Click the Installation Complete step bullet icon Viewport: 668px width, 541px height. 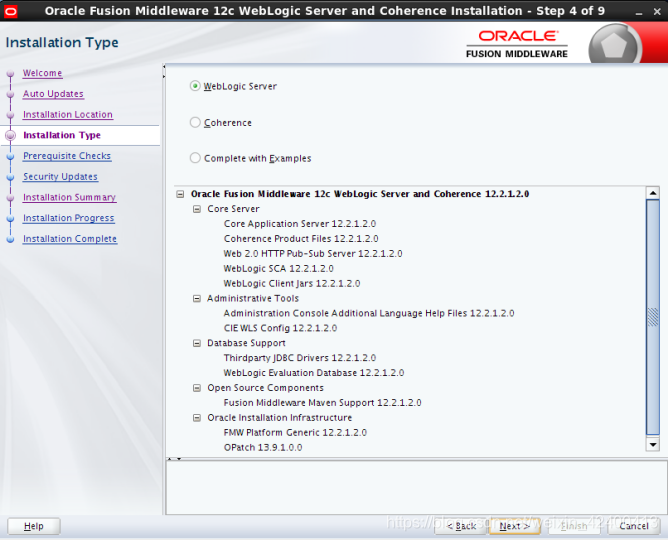pyautogui.click(x=10, y=239)
